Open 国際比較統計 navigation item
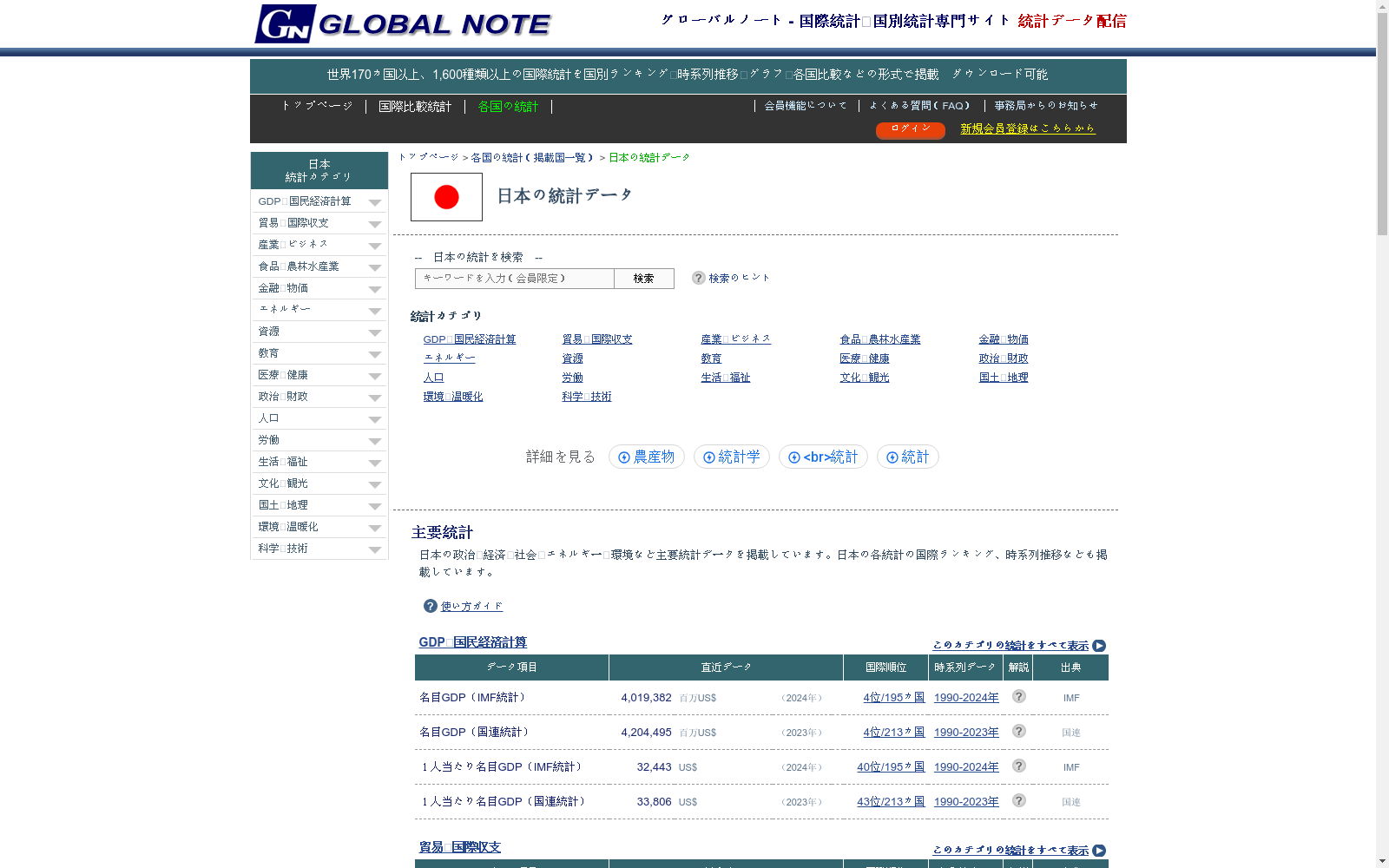This screenshot has height=868, width=1389. (x=415, y=107)
